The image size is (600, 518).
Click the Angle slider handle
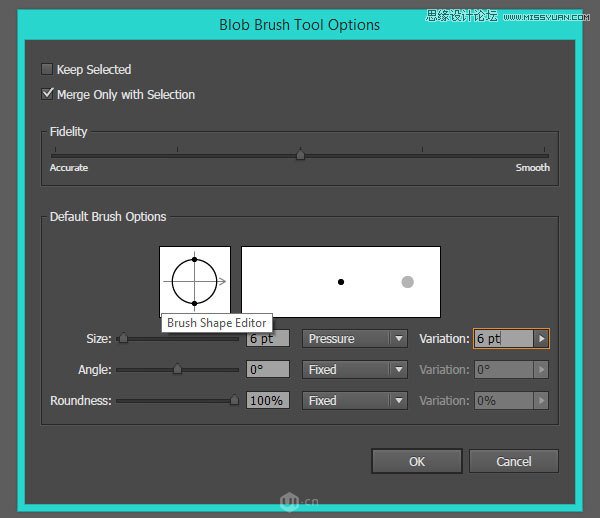(177, 369)
